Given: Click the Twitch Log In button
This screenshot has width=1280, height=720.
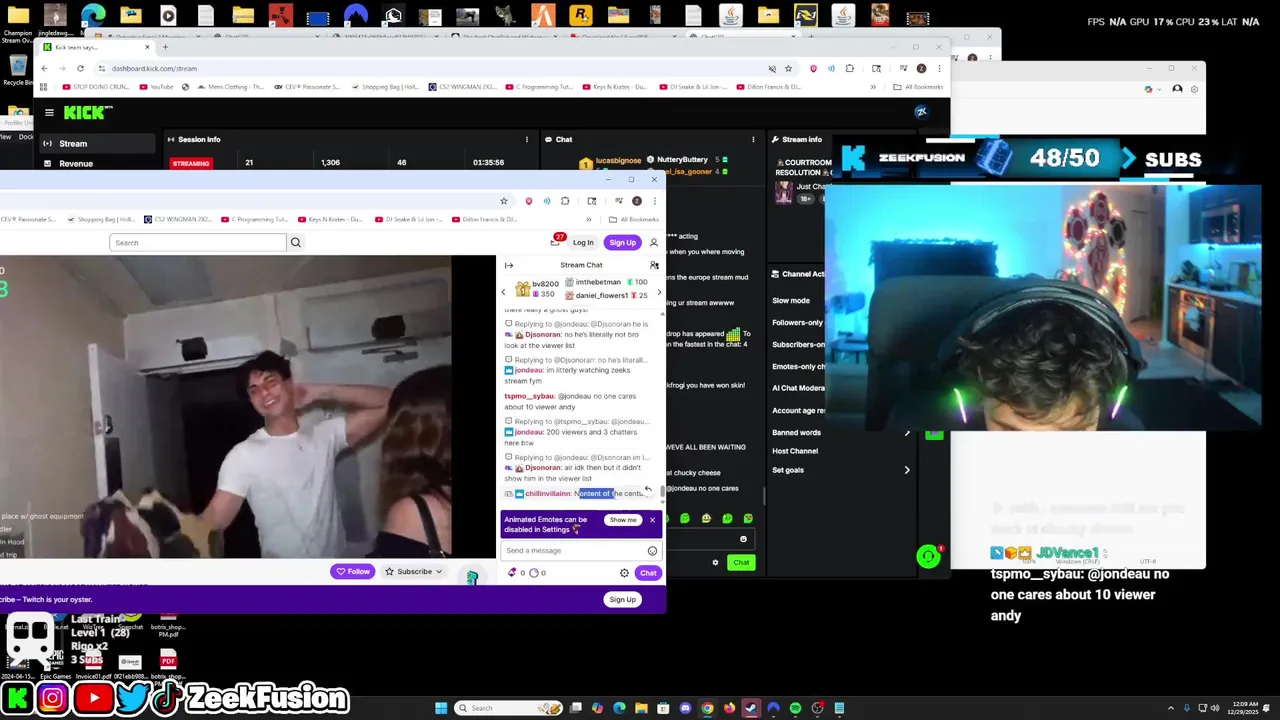Looking at the screenshot, I should point(583,242).
